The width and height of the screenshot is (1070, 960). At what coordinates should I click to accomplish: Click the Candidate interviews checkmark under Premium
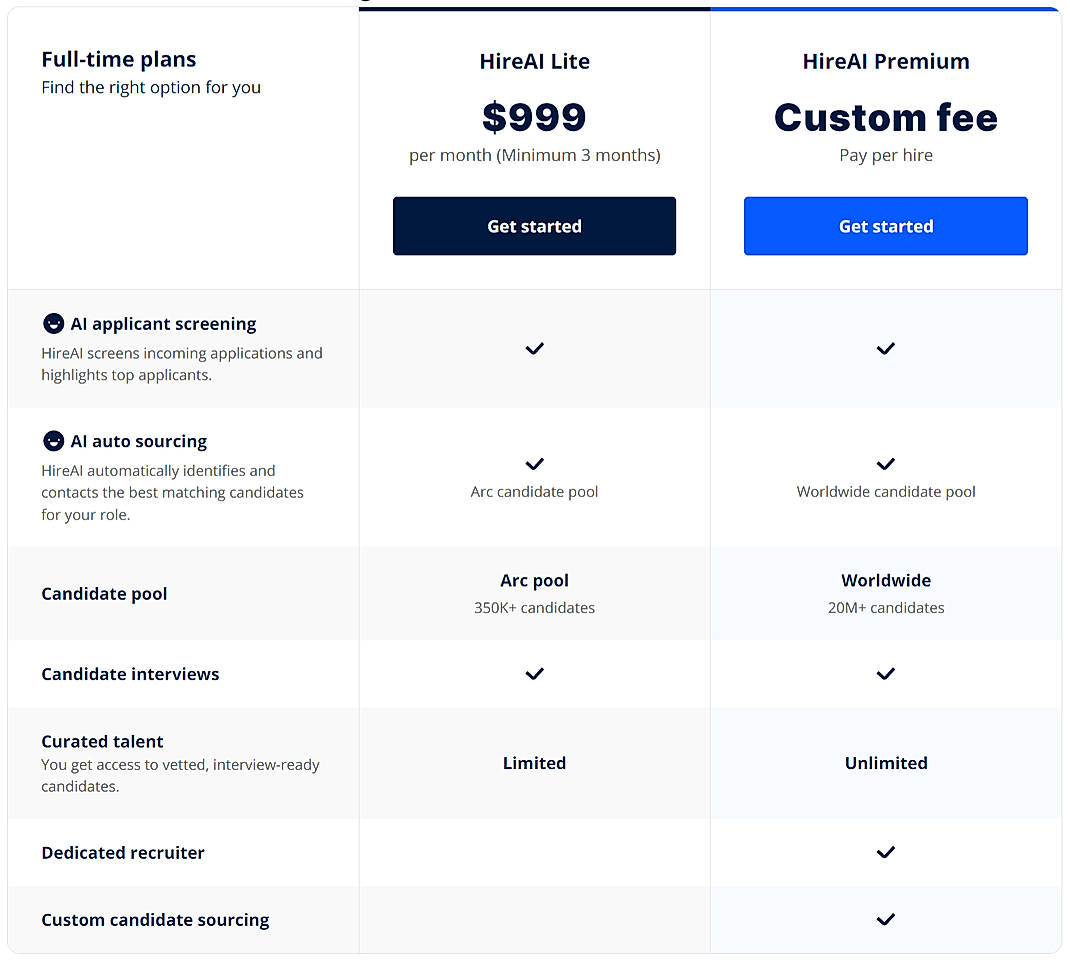(x=886, y=673)
